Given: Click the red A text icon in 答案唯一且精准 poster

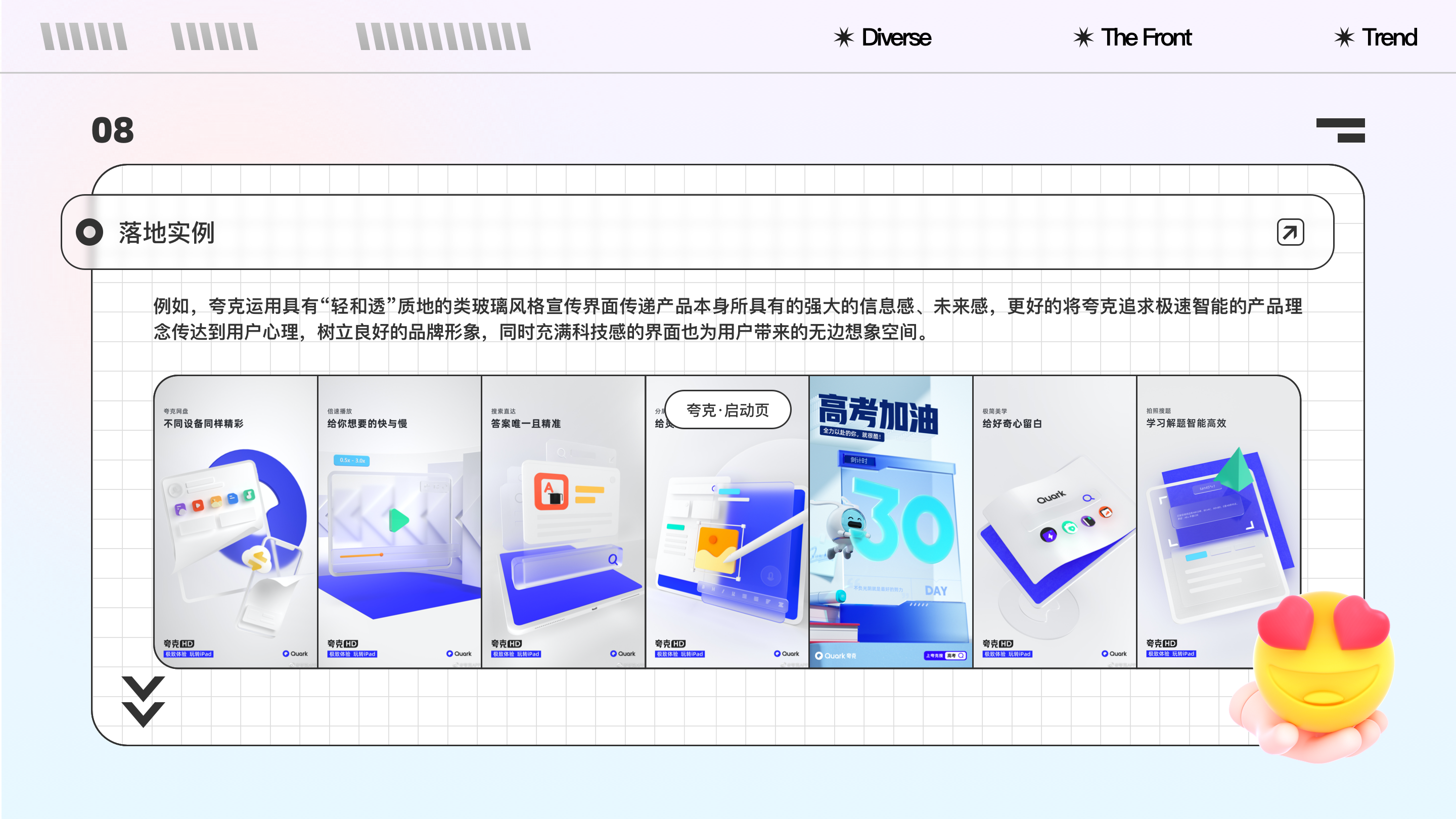Looking at the screenshot, I should click(x=551, y=491).
